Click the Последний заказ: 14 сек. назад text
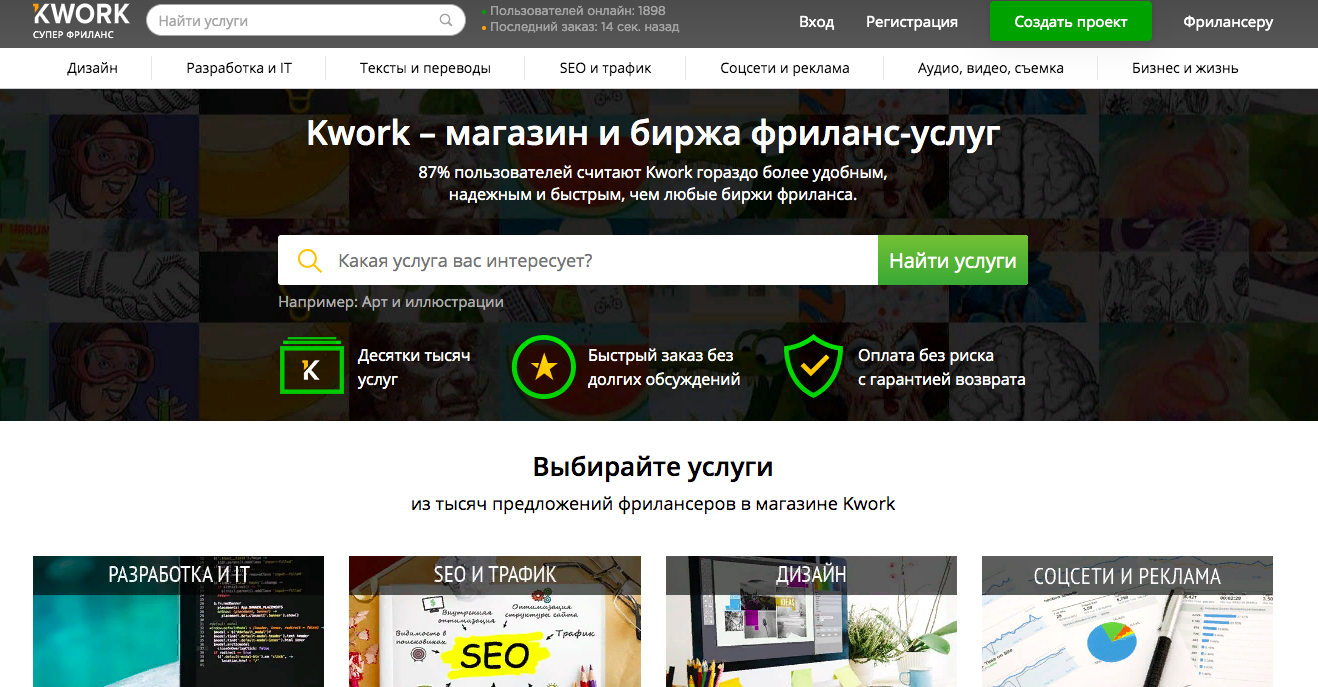The width and height of the screenshot is (1318, 687). click(x=585, y=27)
